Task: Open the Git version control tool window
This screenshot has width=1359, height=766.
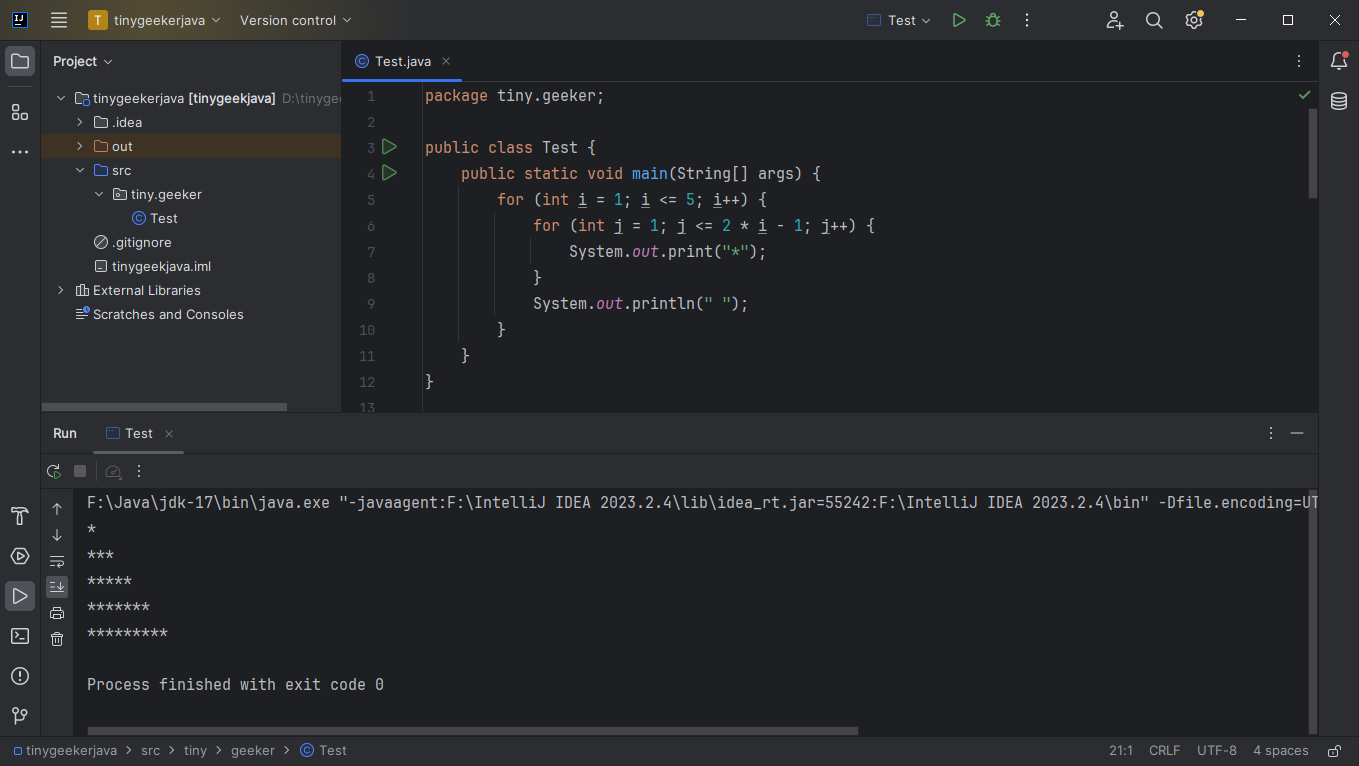Action: click(x=20, y=716)
